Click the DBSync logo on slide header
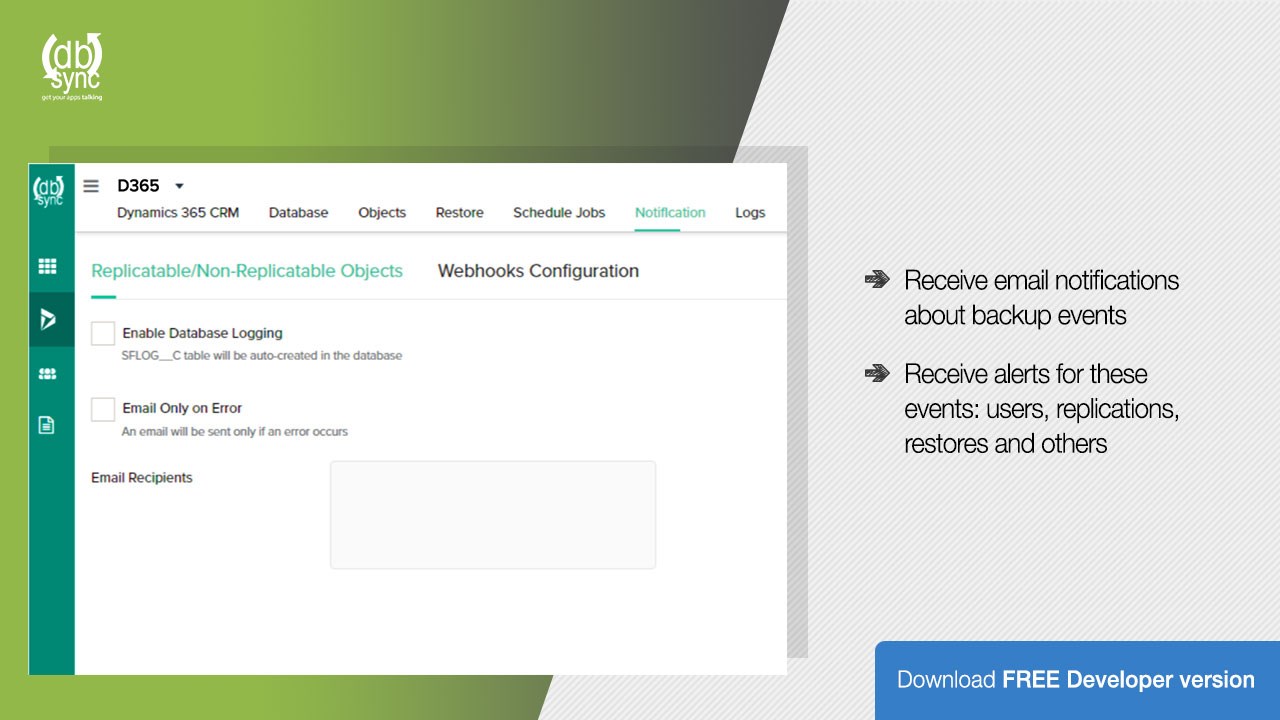 [72, 67]
